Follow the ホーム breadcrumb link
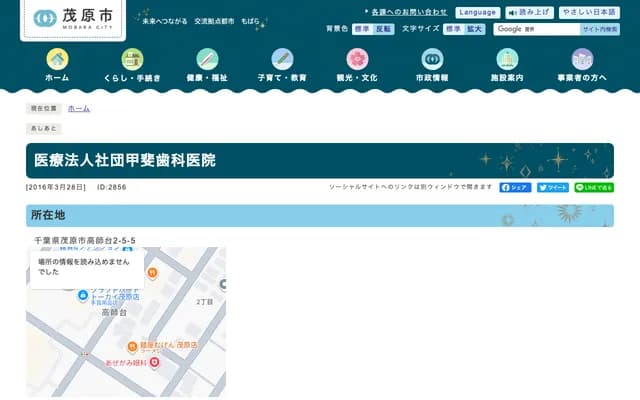Screen dimensions: 640x400 coord(79,108)
